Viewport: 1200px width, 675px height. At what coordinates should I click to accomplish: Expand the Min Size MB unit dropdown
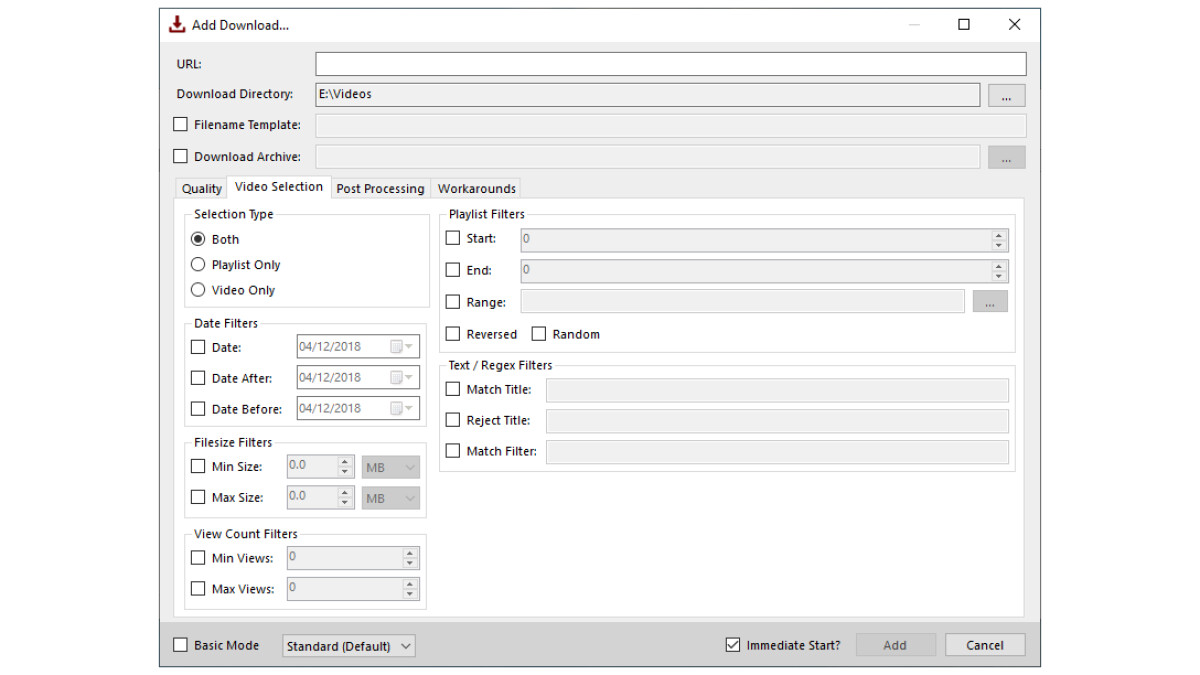click(x=390, y=467)
